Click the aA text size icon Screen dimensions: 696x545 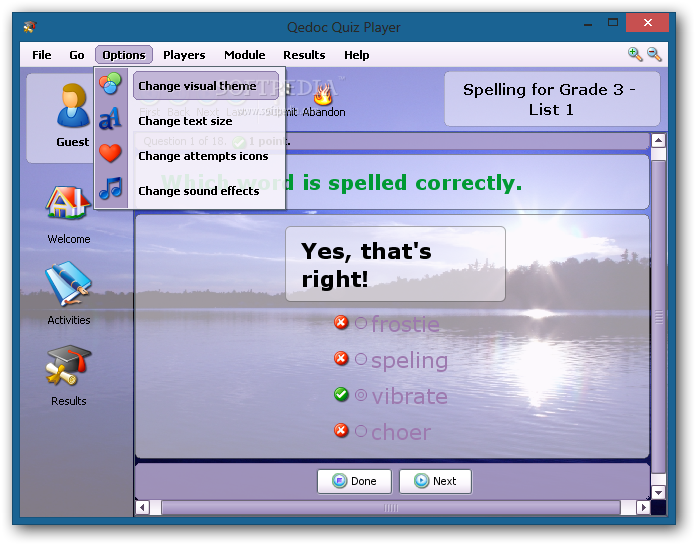click(x=110, y=118)
